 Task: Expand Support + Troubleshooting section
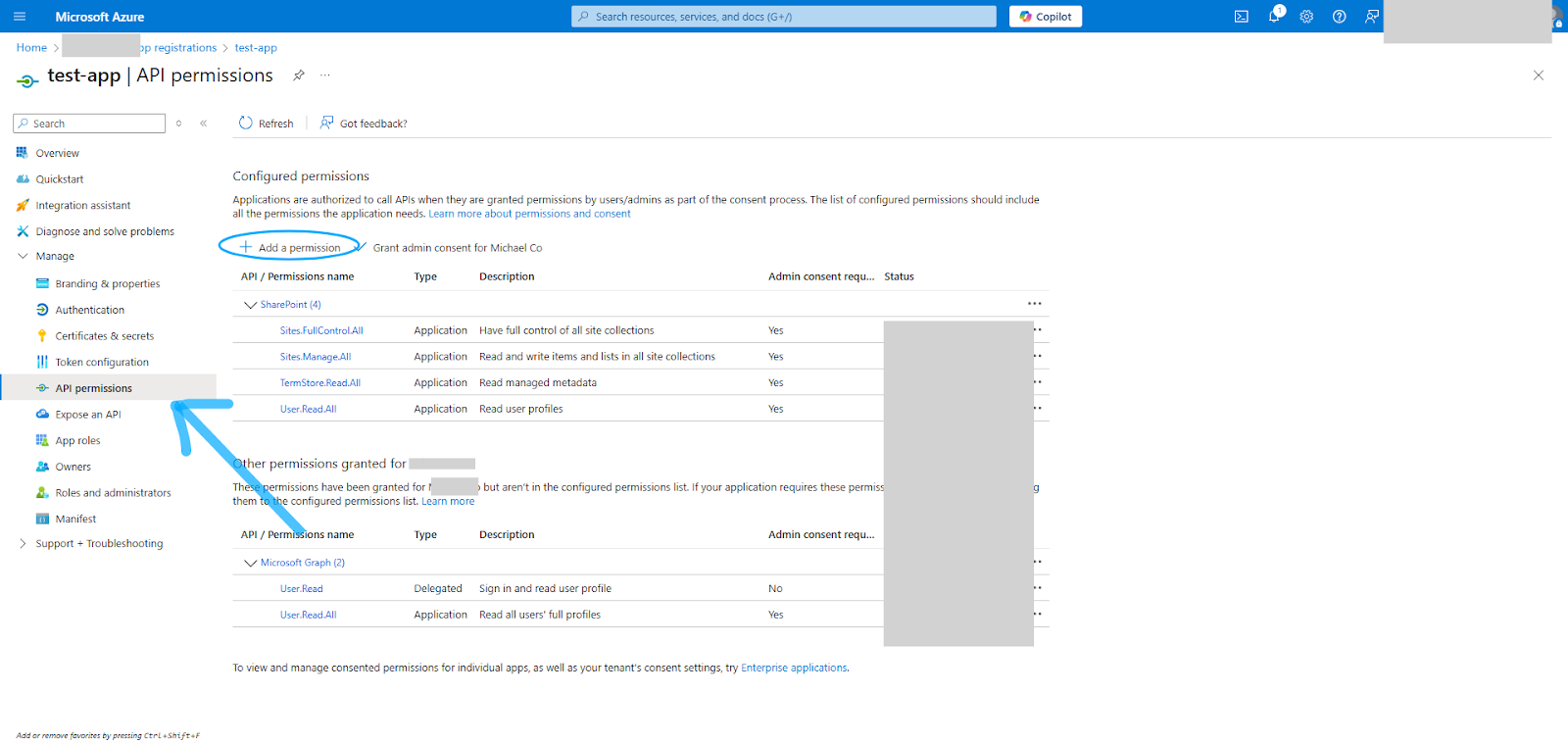[23, 544]
